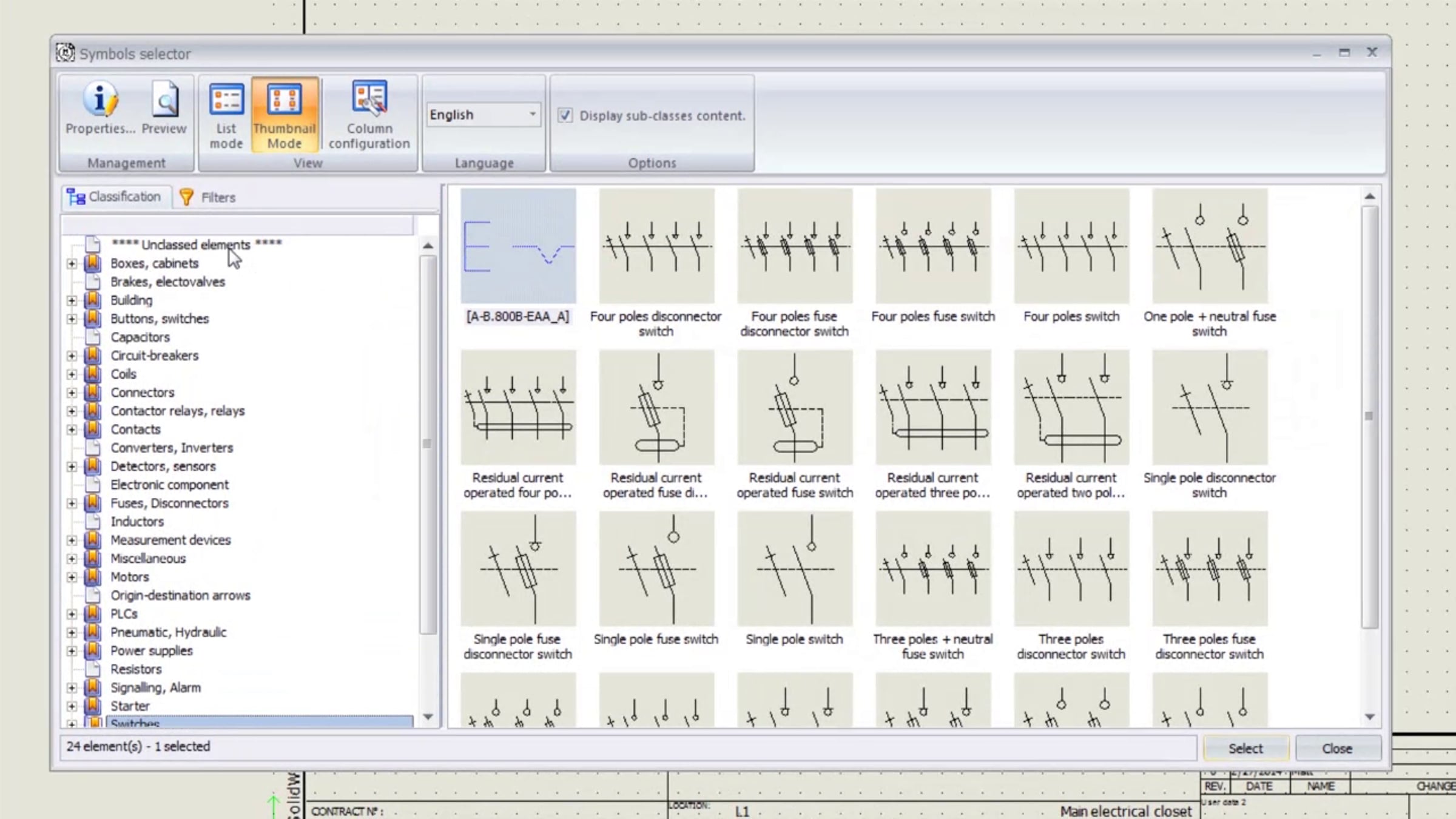Select Unclassed elements in the tree
1456x819 pixels.
[x=197, y=244]
